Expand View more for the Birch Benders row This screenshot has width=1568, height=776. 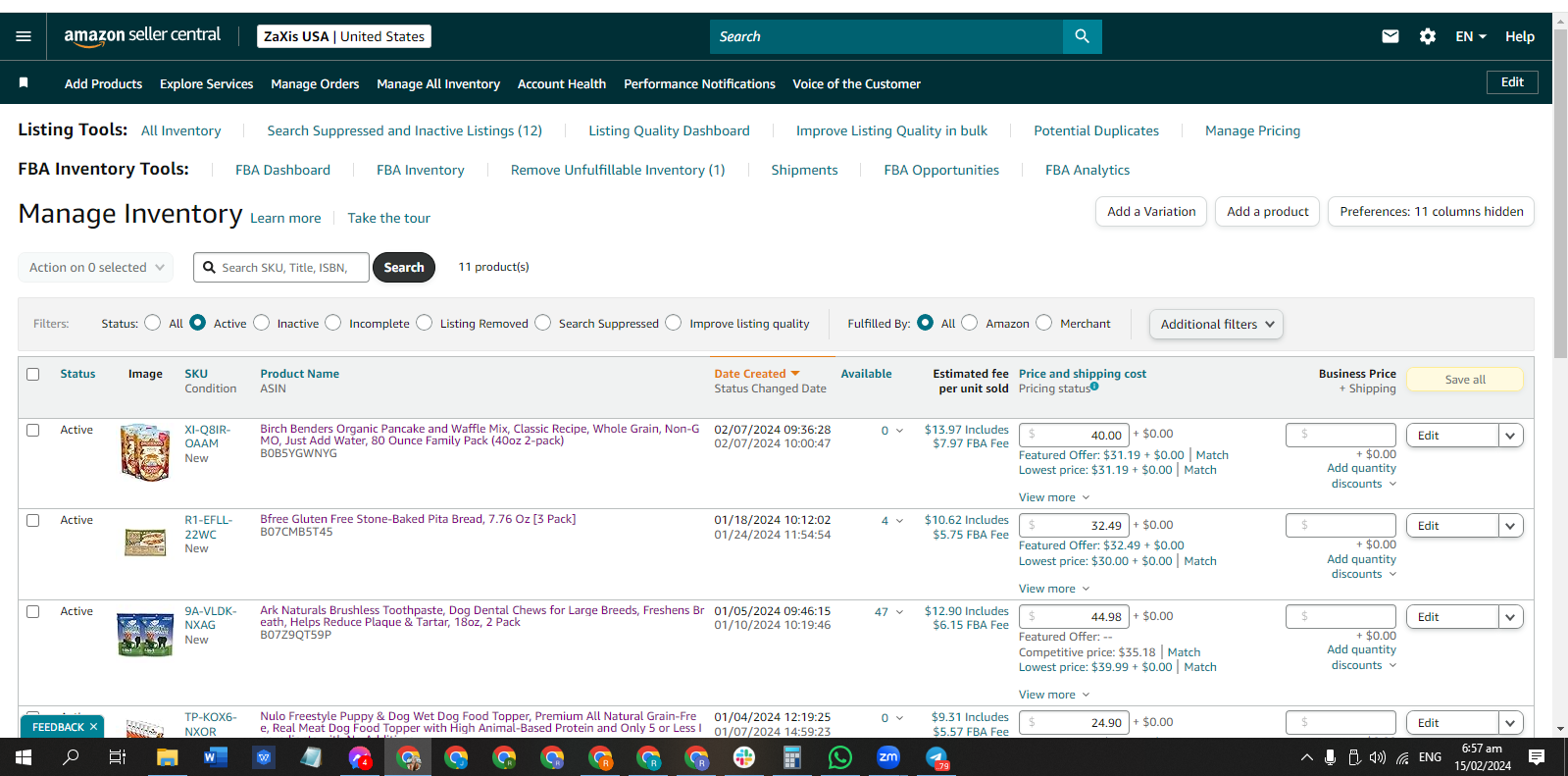(x=1054, y=497)
